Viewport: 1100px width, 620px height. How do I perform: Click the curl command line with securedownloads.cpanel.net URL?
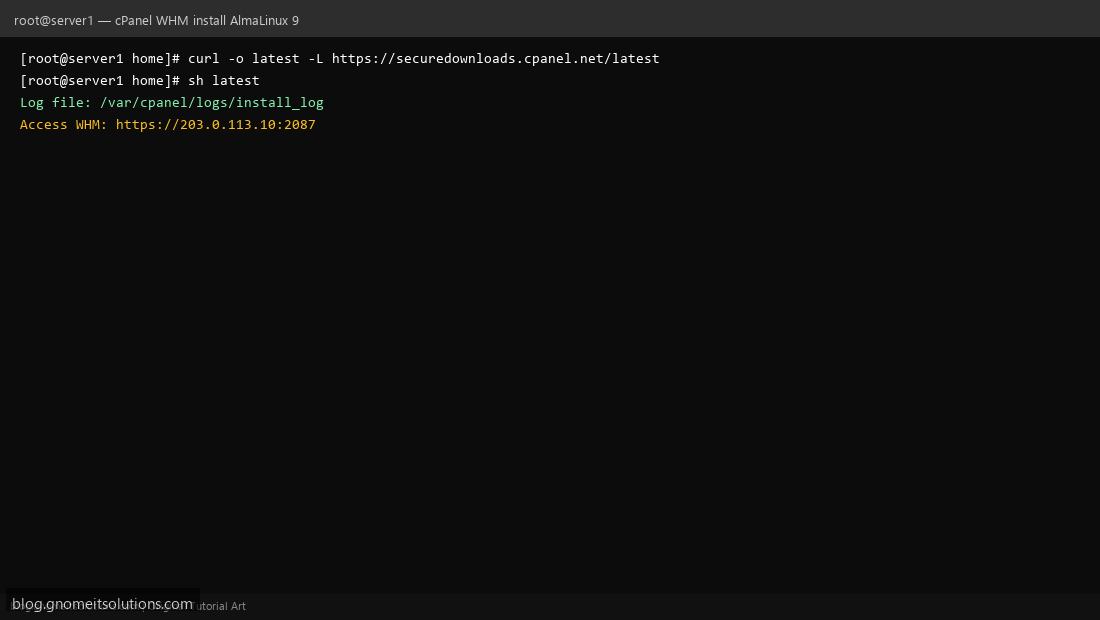coord(340,58)
